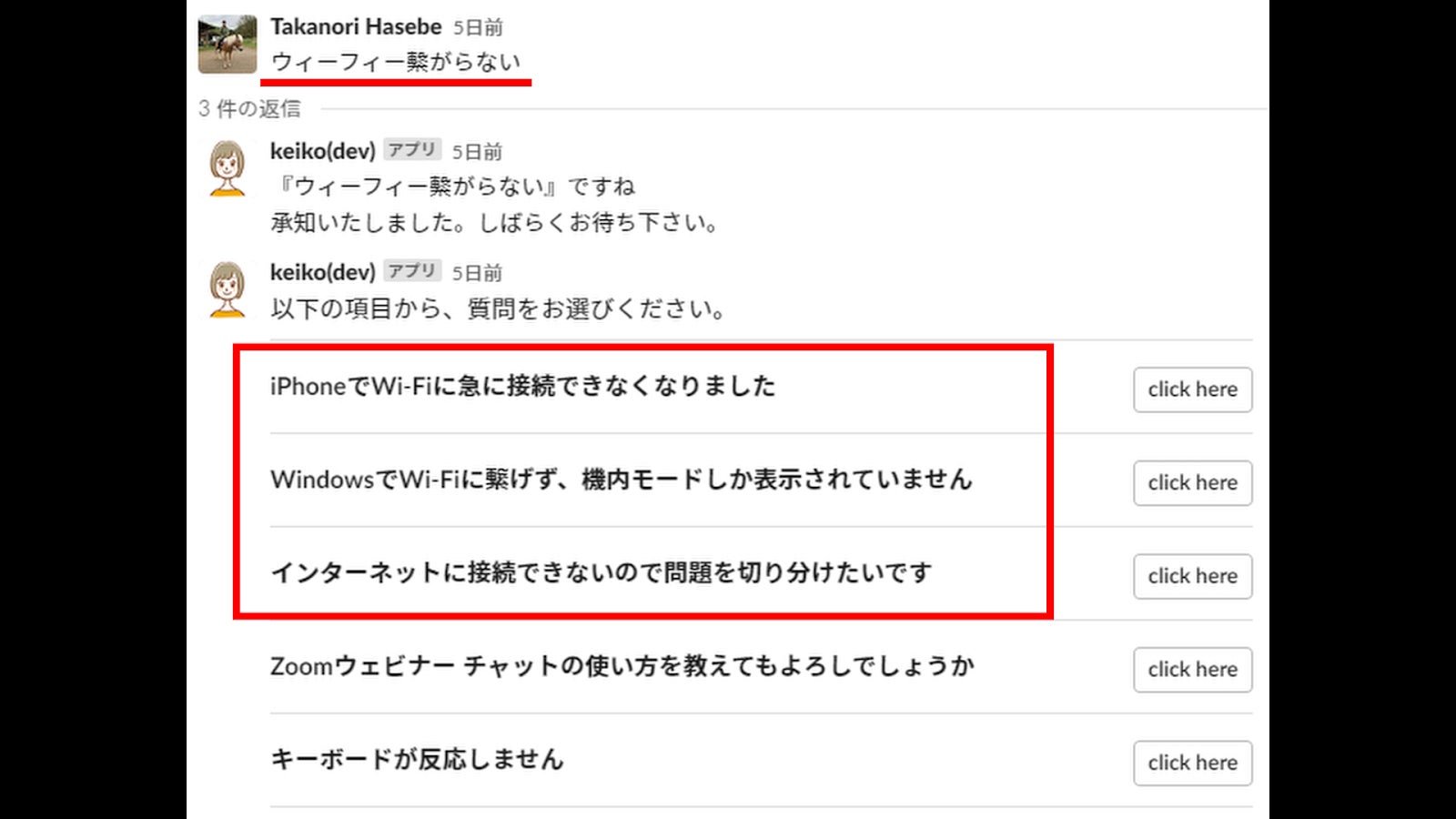Click second keiko(dev) bot avatar
This screenshot has width=1456, height=819.
(x=227, y=289)
